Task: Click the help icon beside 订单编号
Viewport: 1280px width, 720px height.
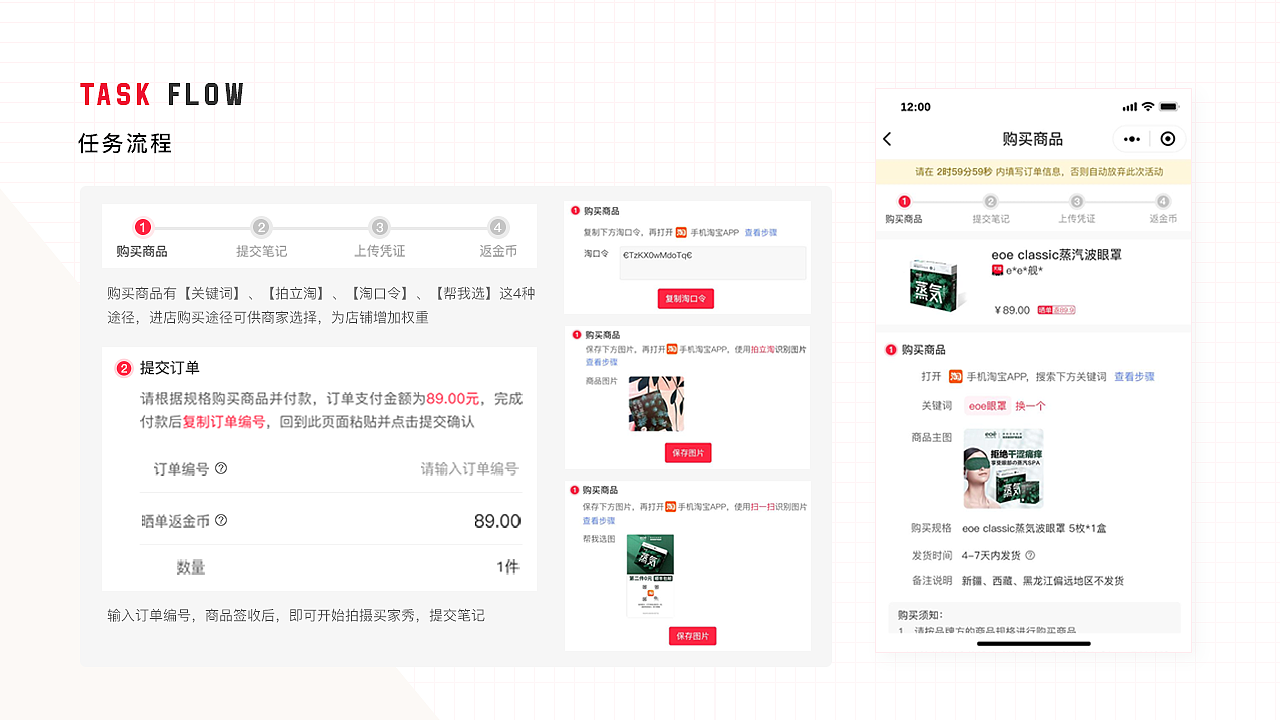Action: [x=221, y=468]
